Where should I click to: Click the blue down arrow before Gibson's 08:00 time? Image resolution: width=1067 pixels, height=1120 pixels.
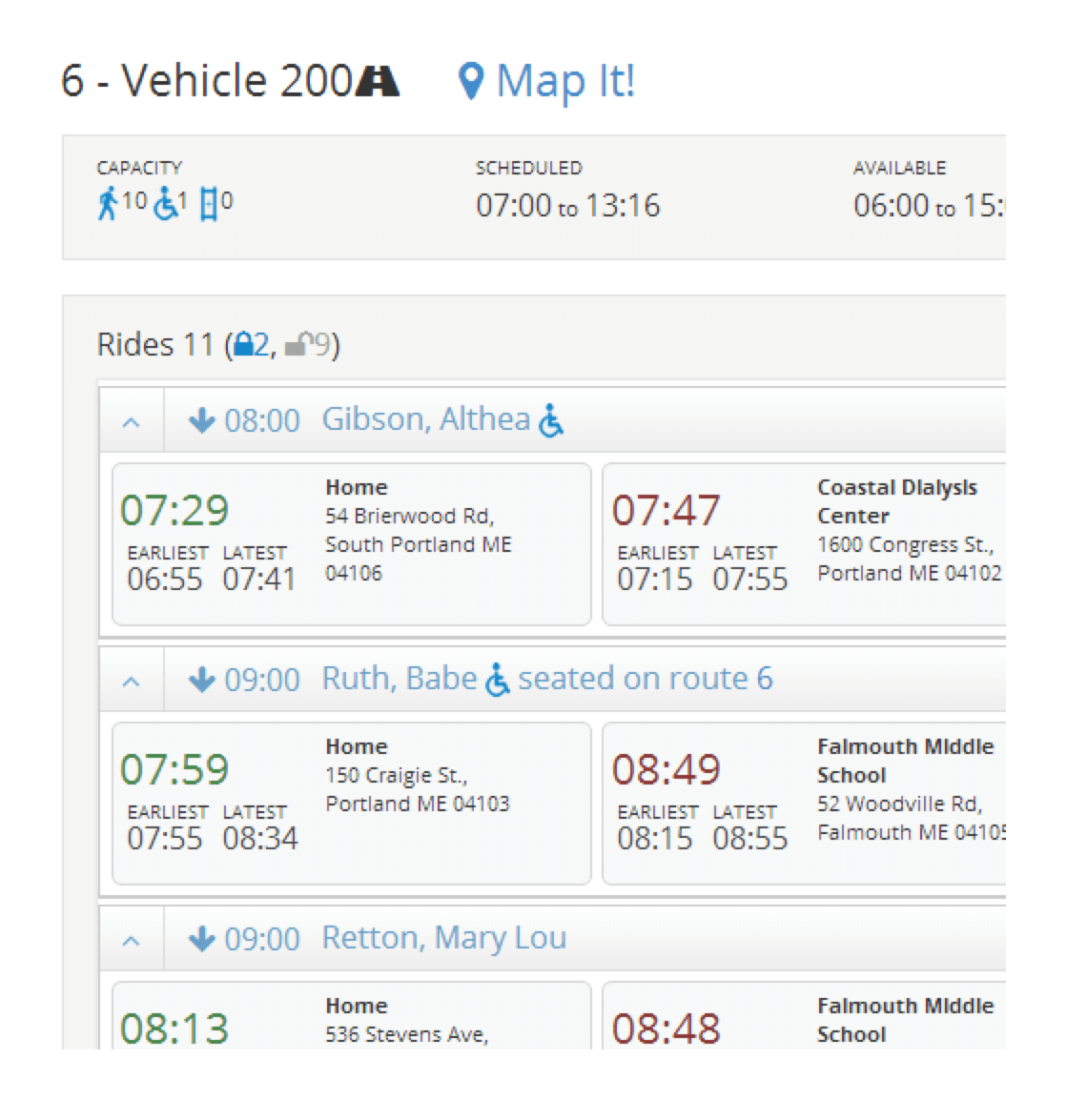(201, 419)
